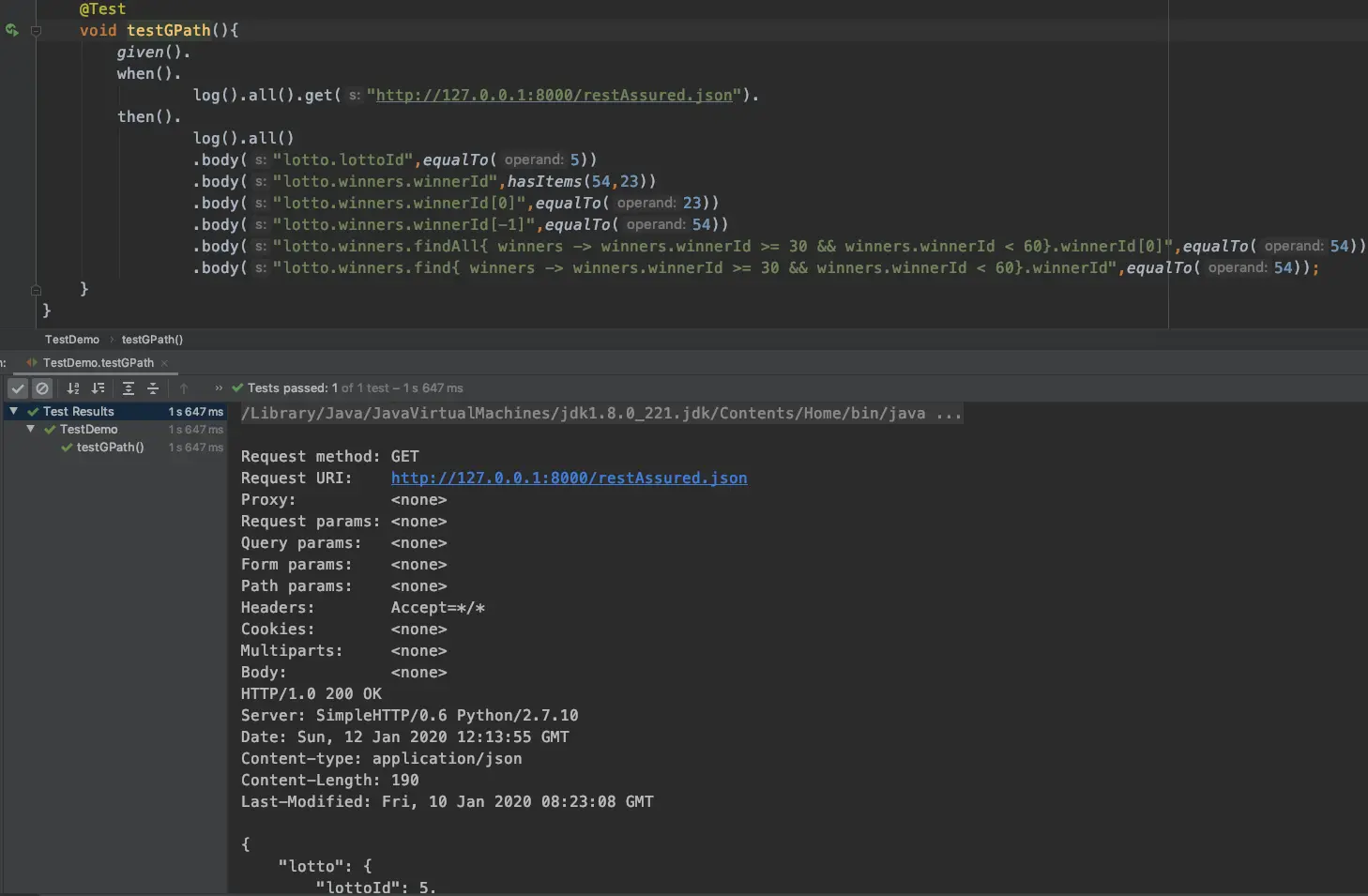This screenshot has width=1368, height=896.
Task: Click the fold end marker below the last .body line
Action: (36, 290)
